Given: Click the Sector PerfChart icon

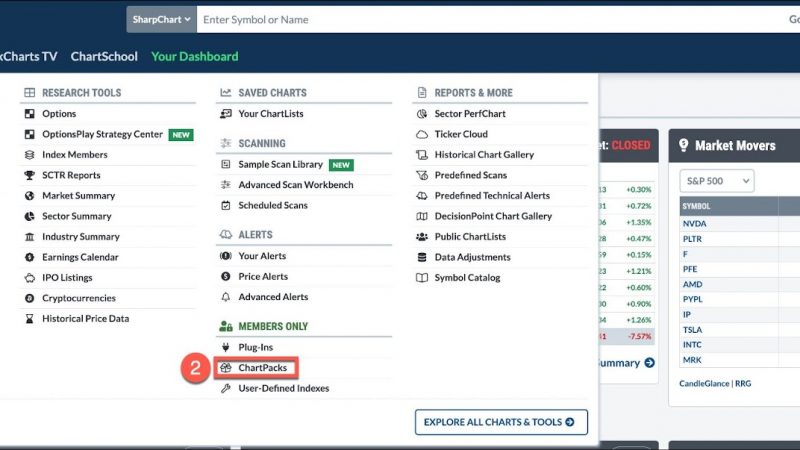Looking at the screenshot, I should (x=422, y=114).
